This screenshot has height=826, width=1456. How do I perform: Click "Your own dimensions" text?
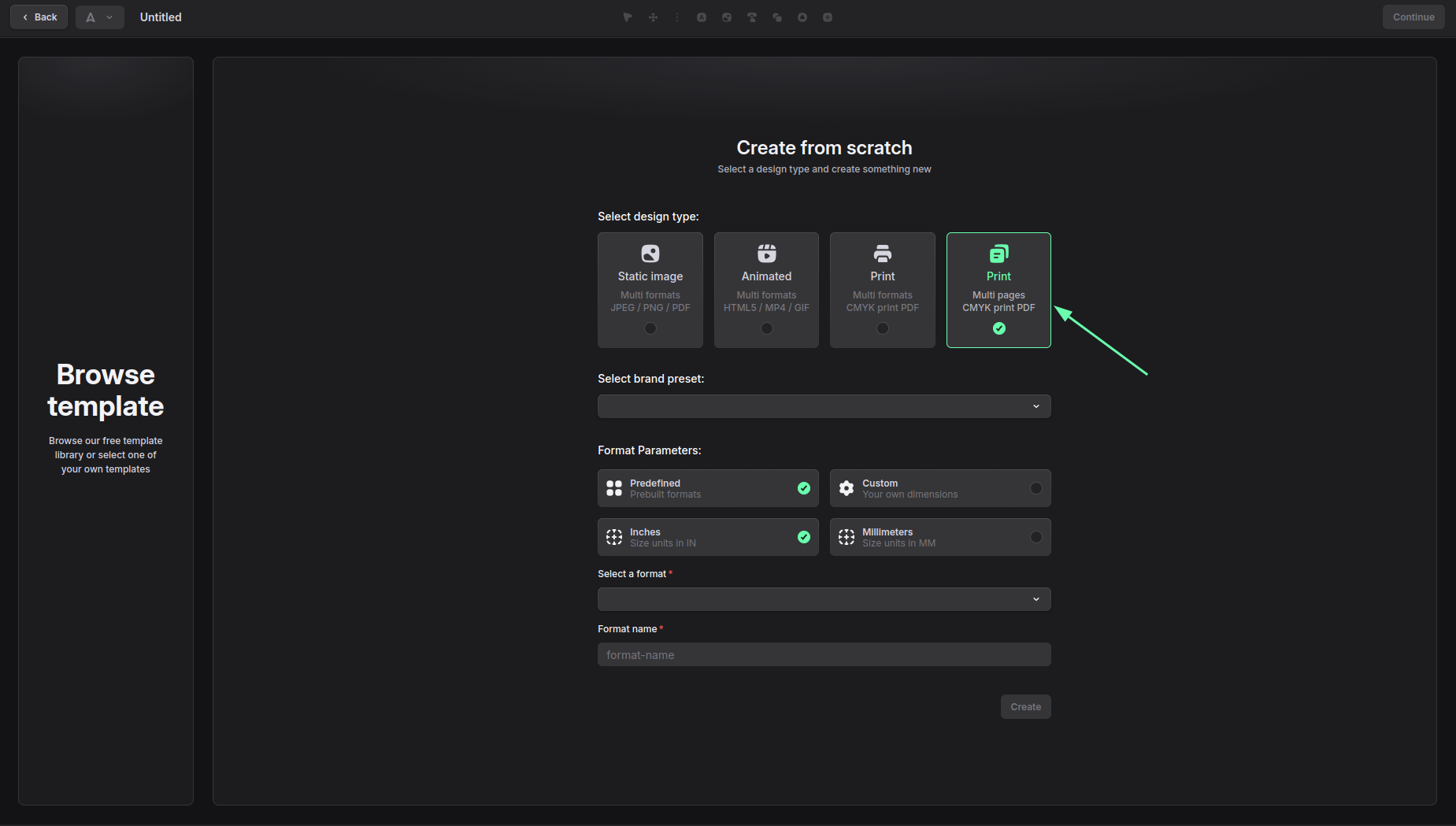click(x=910, y=494)
